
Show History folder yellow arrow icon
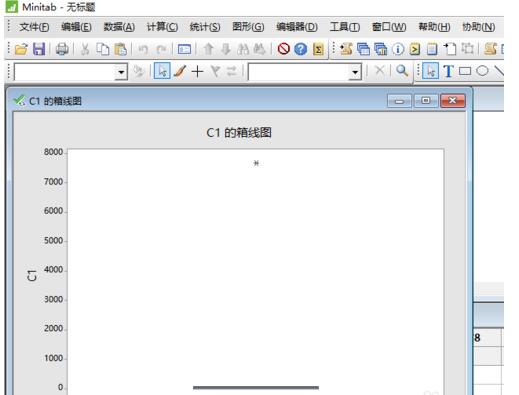coord(415,49)
